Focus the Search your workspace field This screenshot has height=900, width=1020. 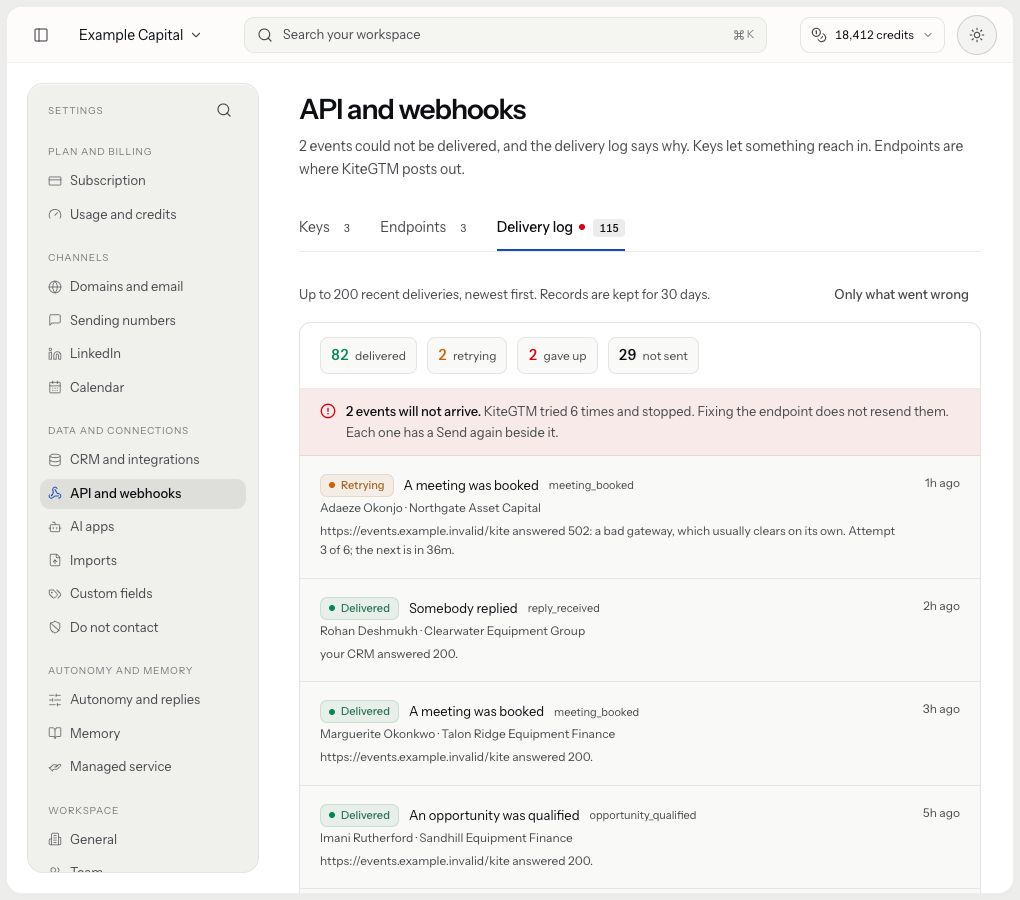505,35
